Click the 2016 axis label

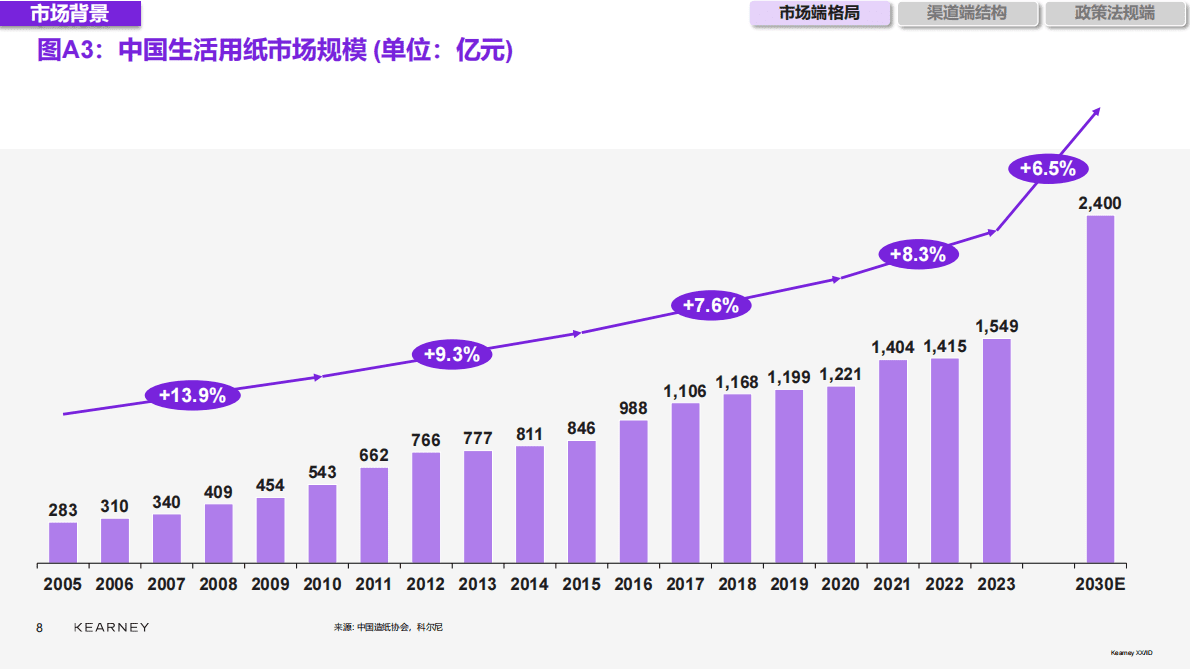pos(632,583)
